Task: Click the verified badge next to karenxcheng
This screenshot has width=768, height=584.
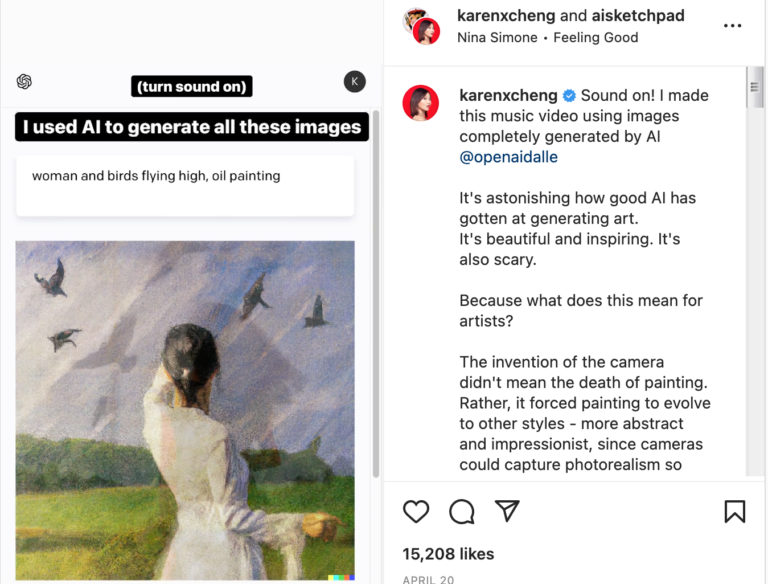Action: pyautogui.click(x=569, y=96)
